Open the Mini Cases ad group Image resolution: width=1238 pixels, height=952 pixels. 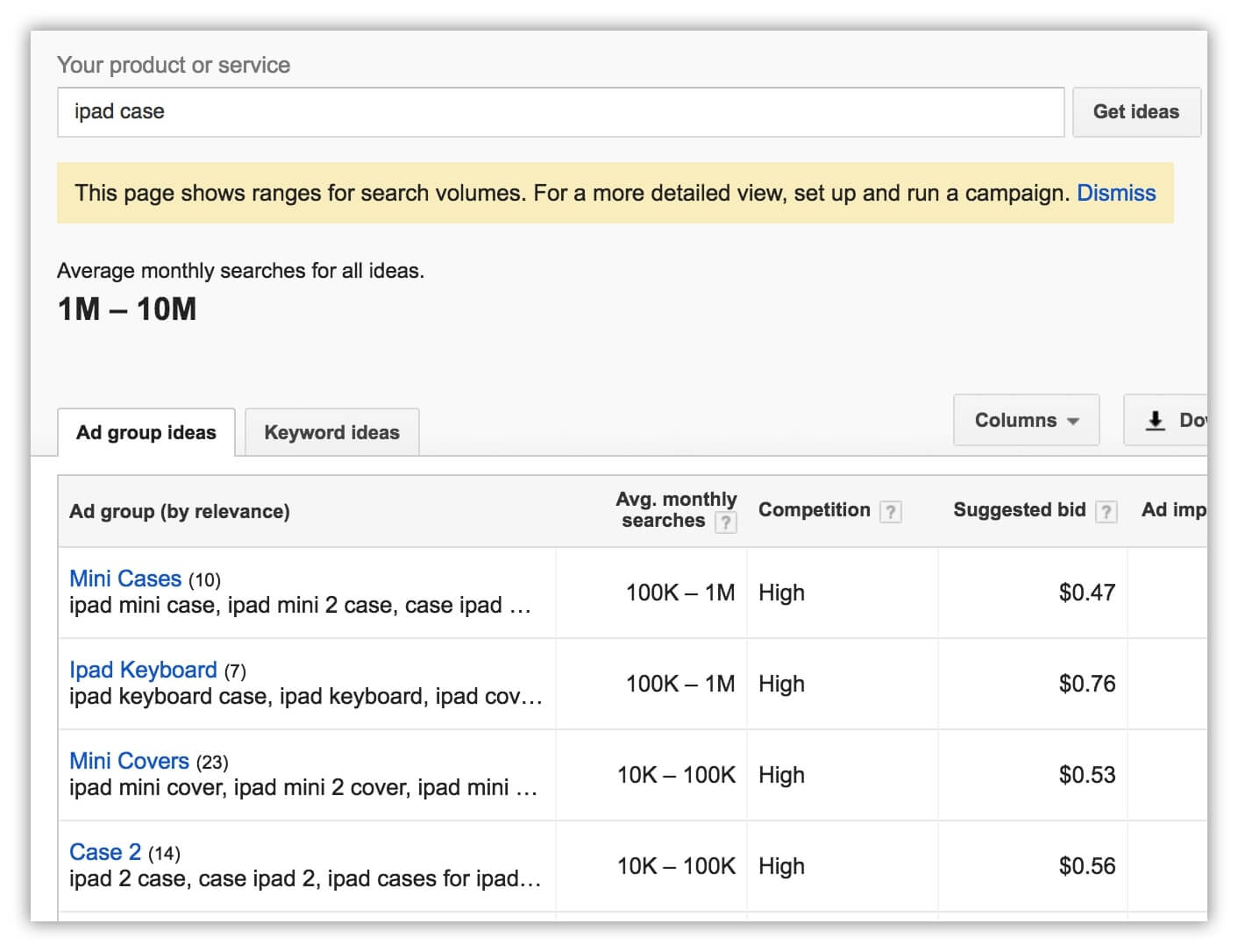125,579
